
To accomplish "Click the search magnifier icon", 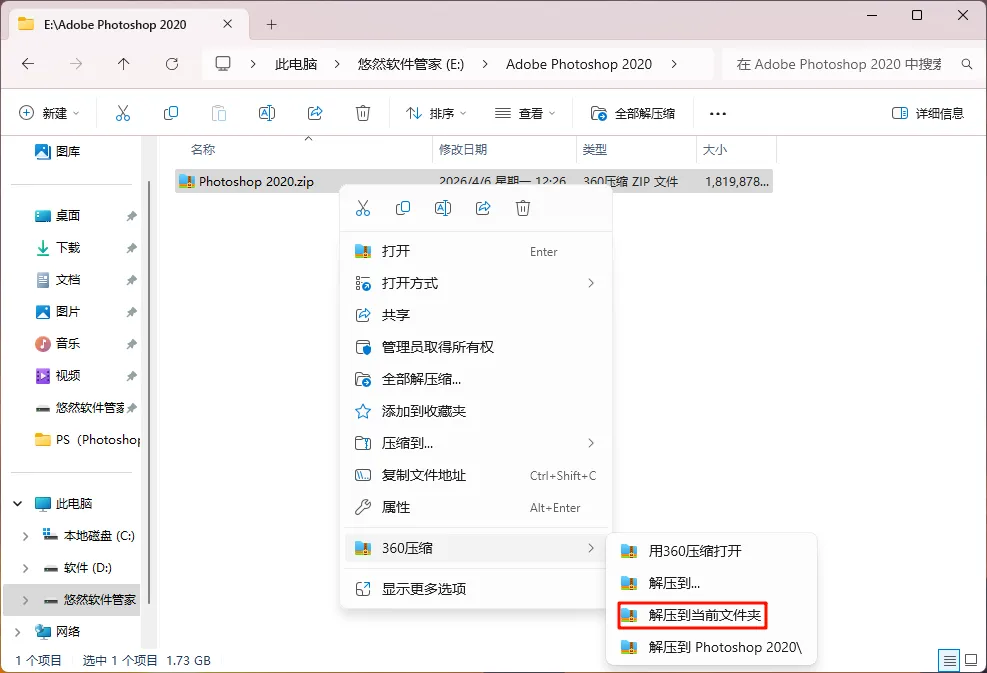I will pos(967,64).
